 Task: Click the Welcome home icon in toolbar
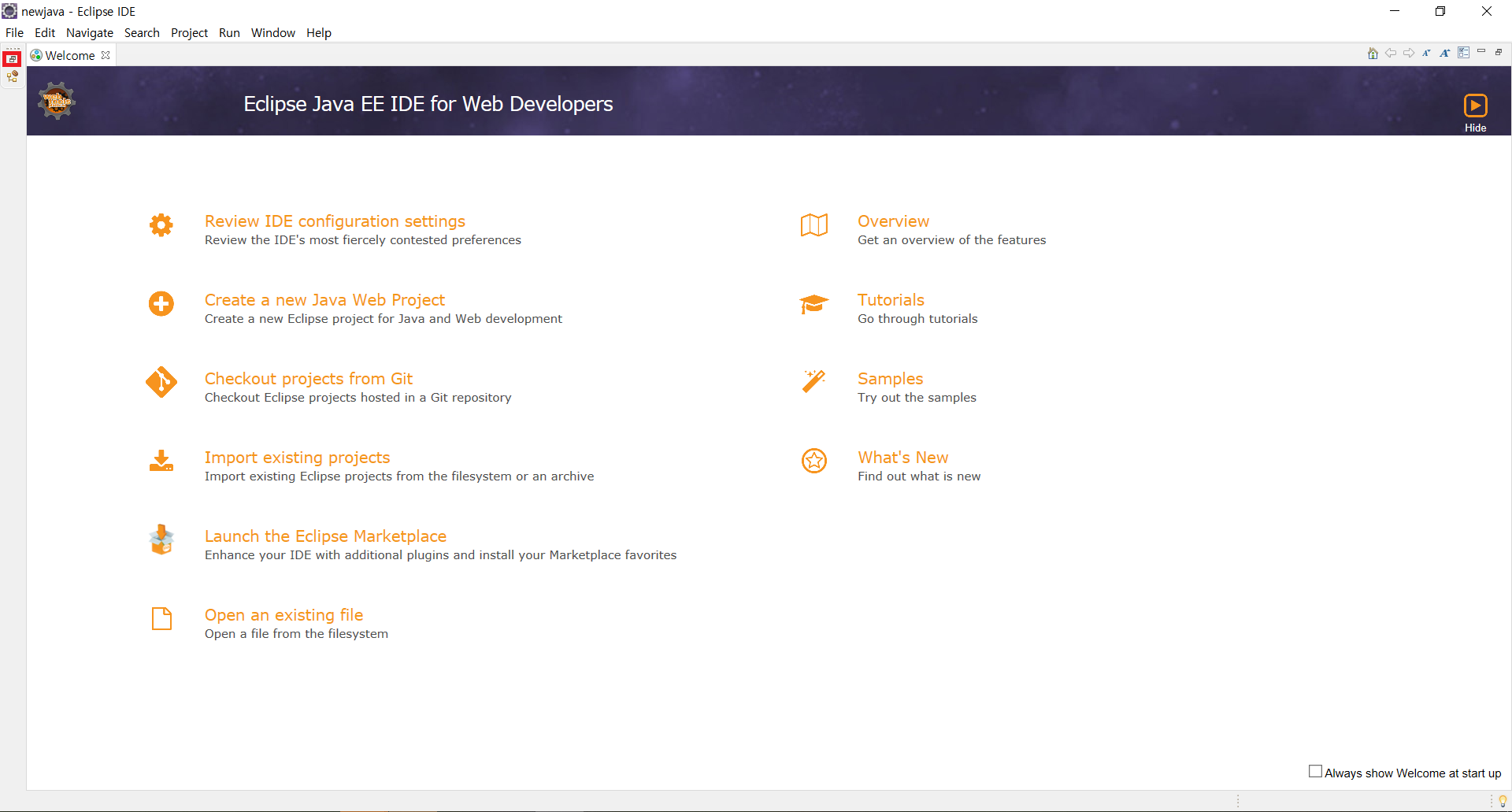[x=1373, y=54]
